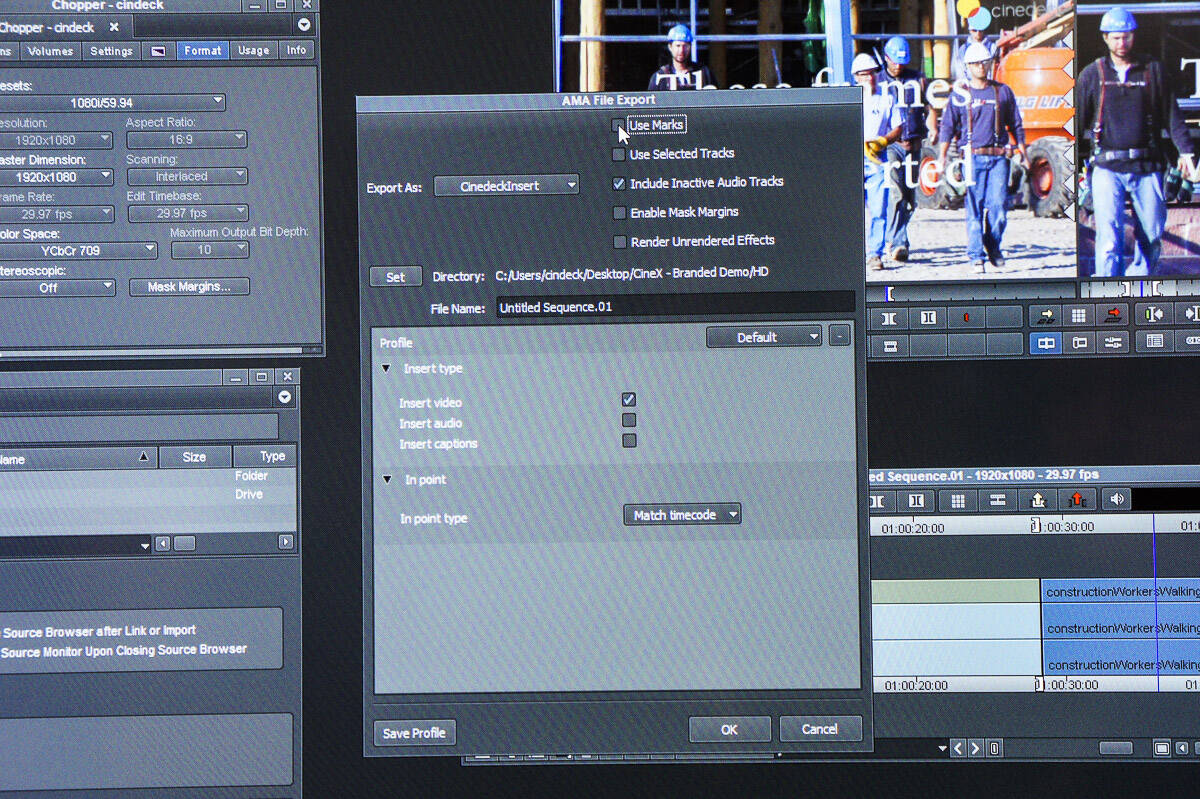Open the effect palette icon tab before Format
Screen dimensions: 1200x799
click(158, 51)
